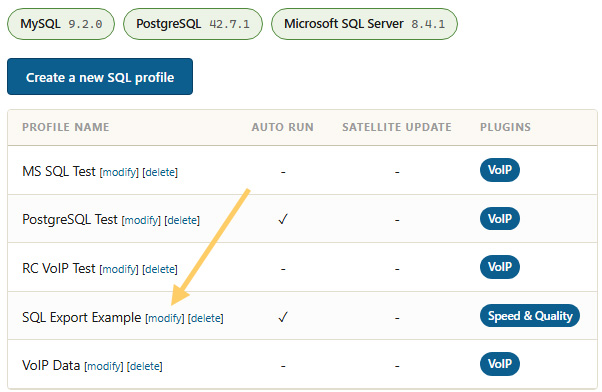This screenshot has width=602, height=392.
Task: Click the satellite update dash for PostgreSQL Test
Action: click(397, 221)
